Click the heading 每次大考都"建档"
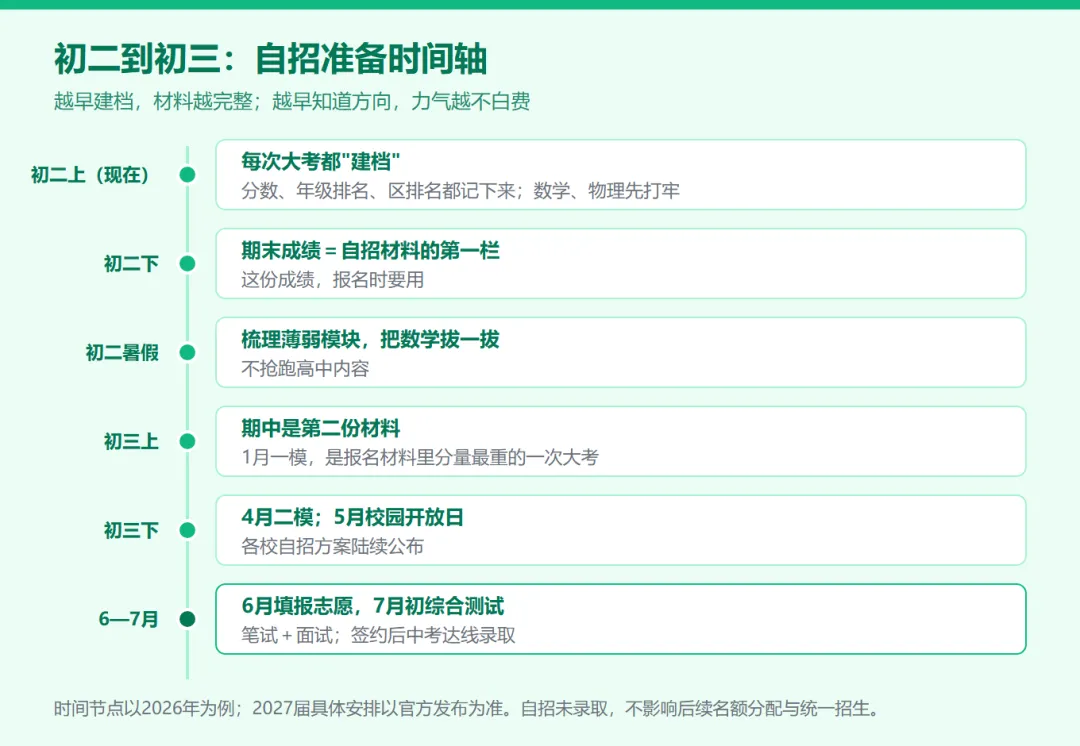1080x746 pixels. [x=320, y=161]
